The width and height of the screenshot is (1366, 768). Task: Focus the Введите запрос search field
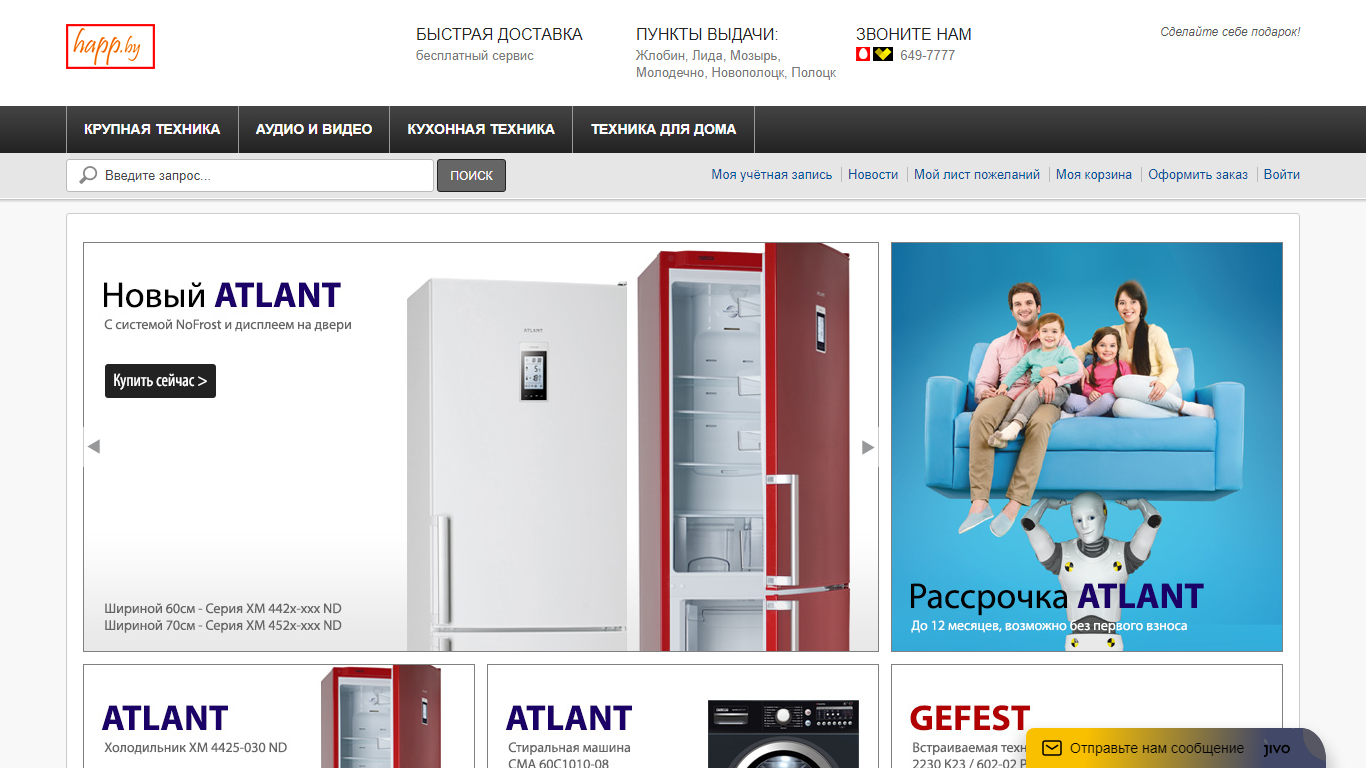click(x=250, y=175)
